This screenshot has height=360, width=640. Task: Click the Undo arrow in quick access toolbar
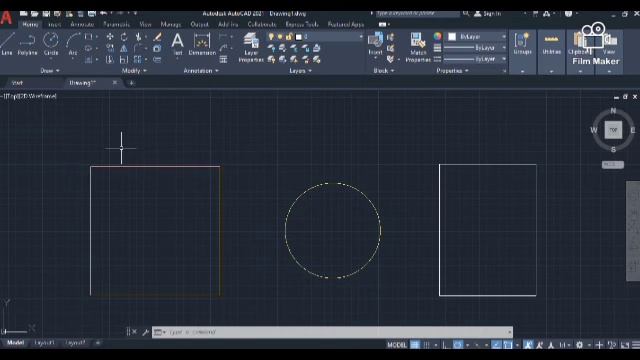point(103,13)
